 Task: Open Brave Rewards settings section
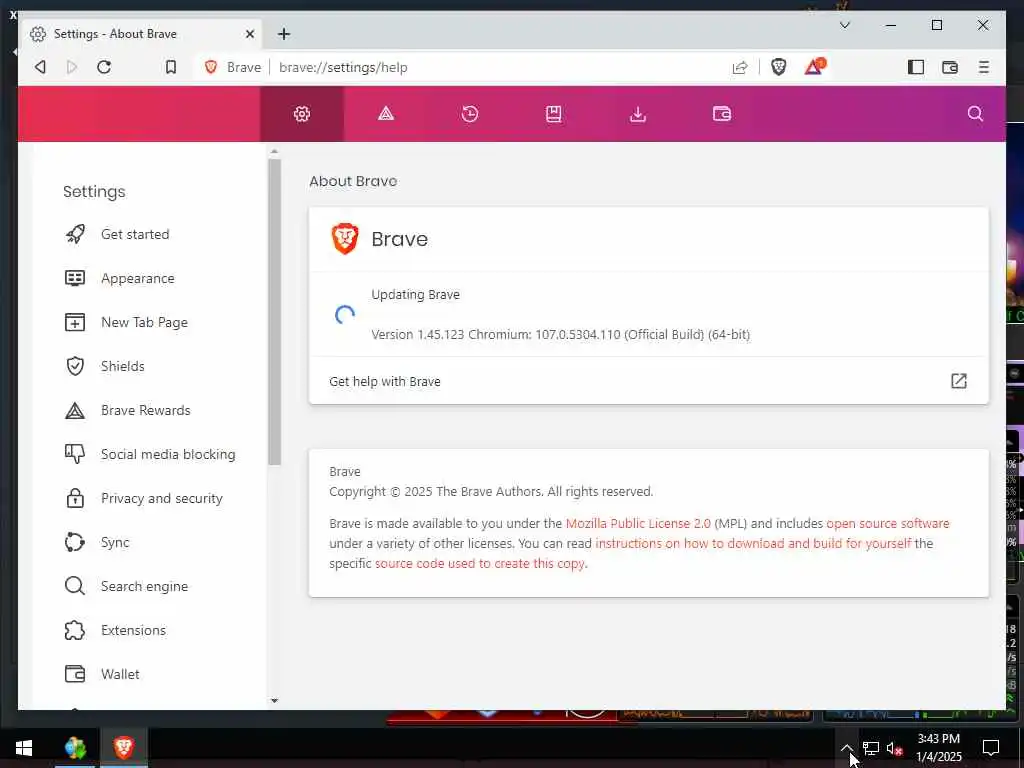click(145, 410)
